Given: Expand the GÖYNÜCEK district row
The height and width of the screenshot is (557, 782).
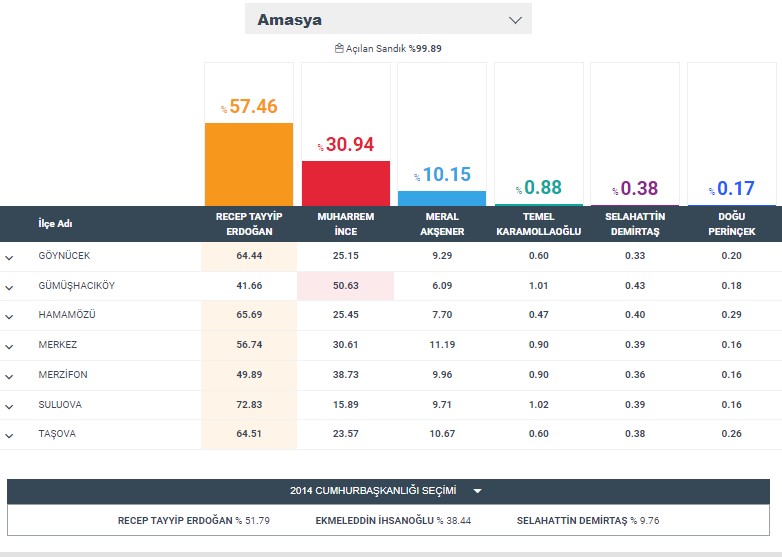Looking at the screenshot, I should click(x=9, y=258).
